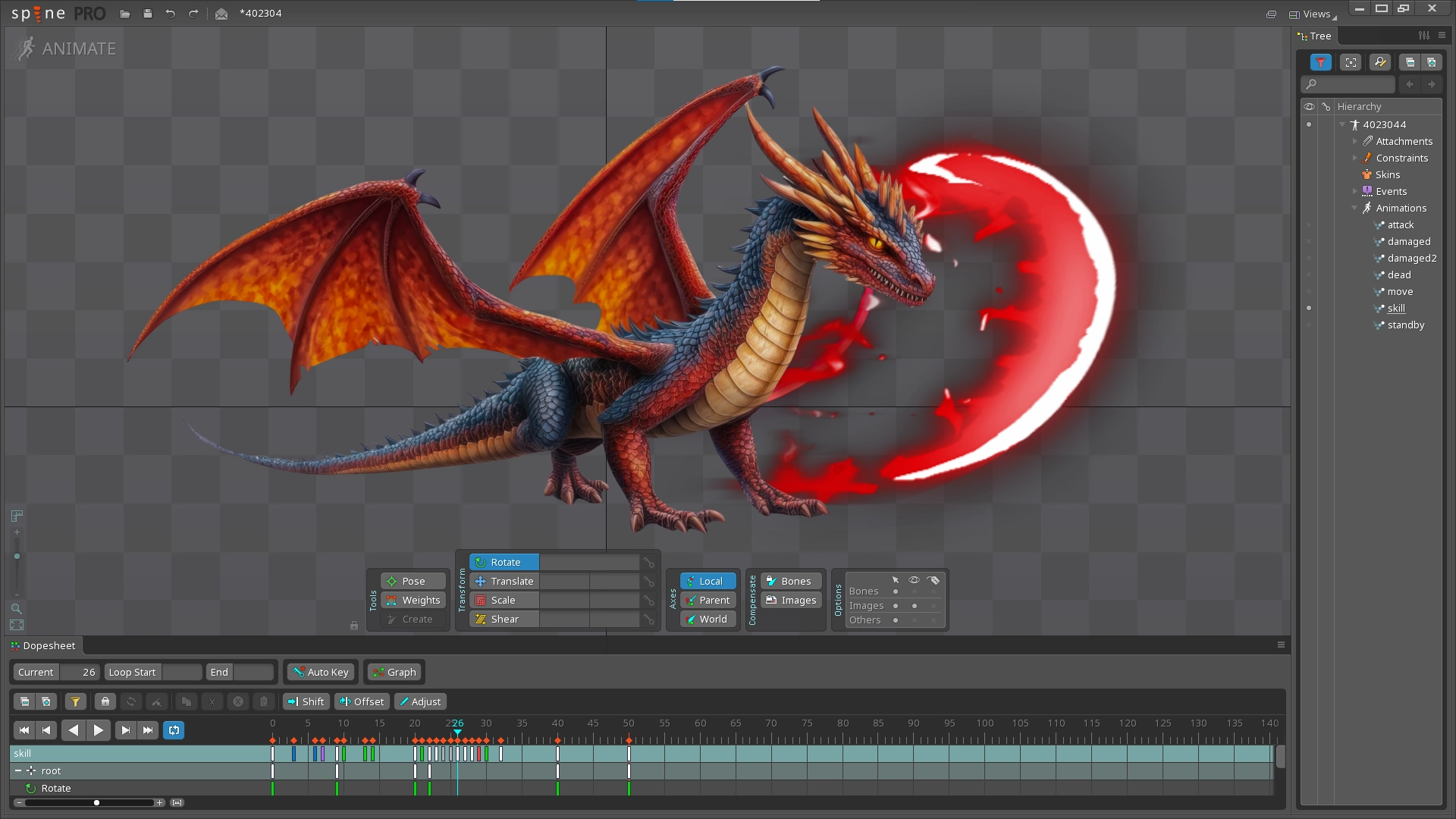
Task: Expand Events tree node
Action: coord(1355,191)
